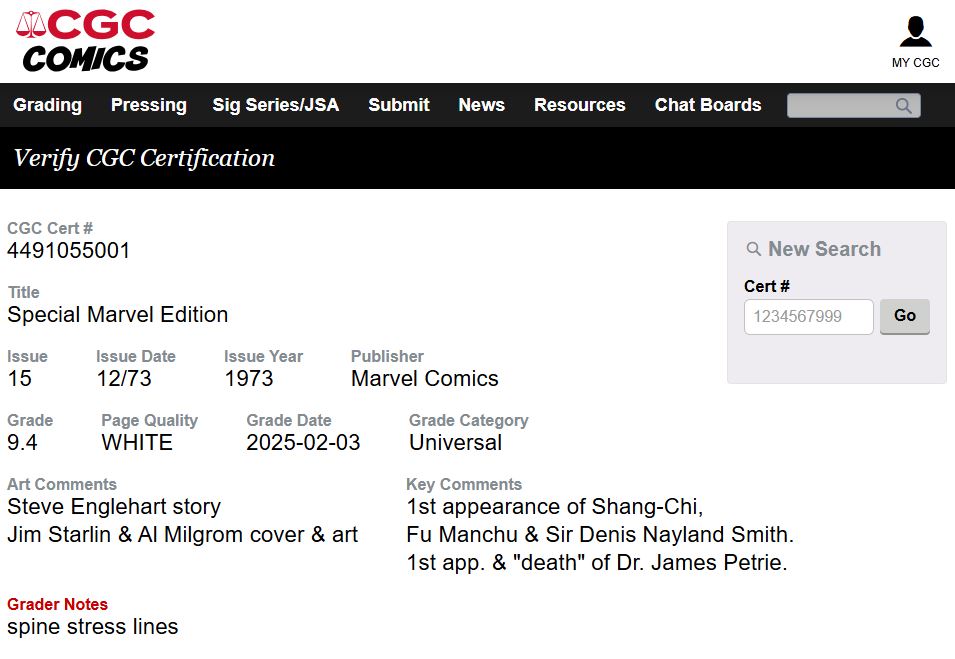Open the MY CGC profile icon
The width and height of the screenshot is (955, 659).
point(915,33)
